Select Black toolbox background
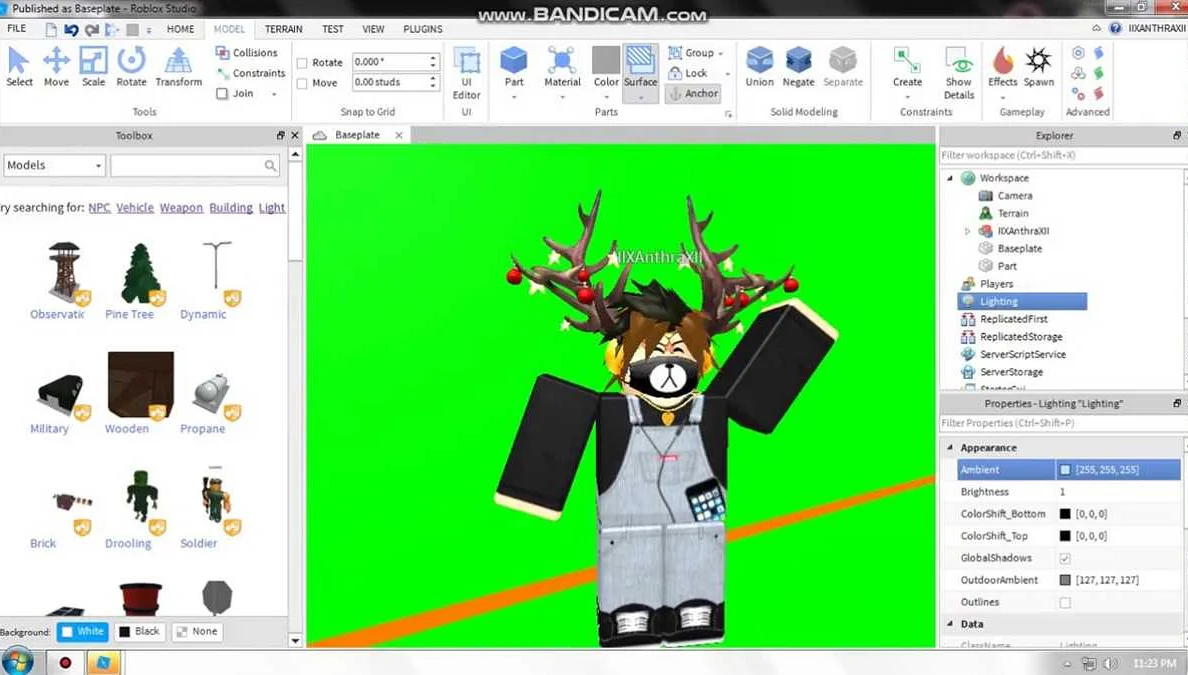Image resolution: width=1188 pixels, height=675 pixels. [x=139, y=631]
